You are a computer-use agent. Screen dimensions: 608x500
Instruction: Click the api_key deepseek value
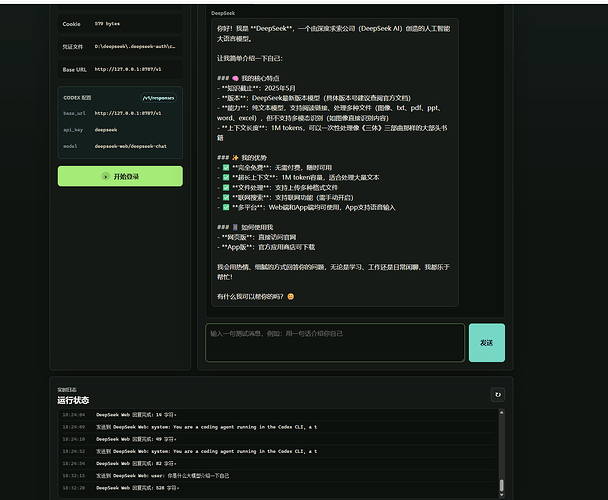(x=106, y=130)
